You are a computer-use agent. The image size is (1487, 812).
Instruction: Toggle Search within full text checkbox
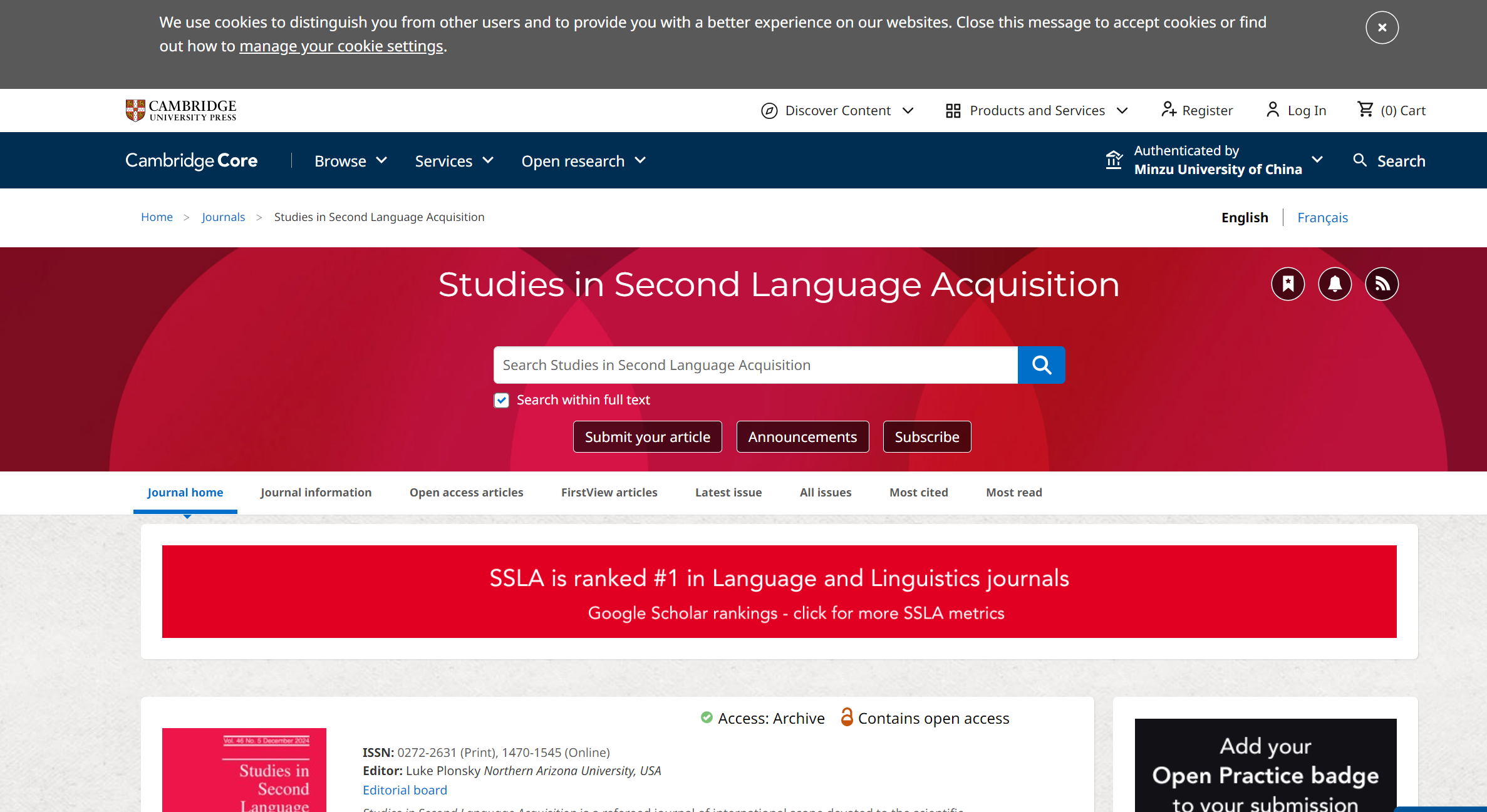(501, 400)
